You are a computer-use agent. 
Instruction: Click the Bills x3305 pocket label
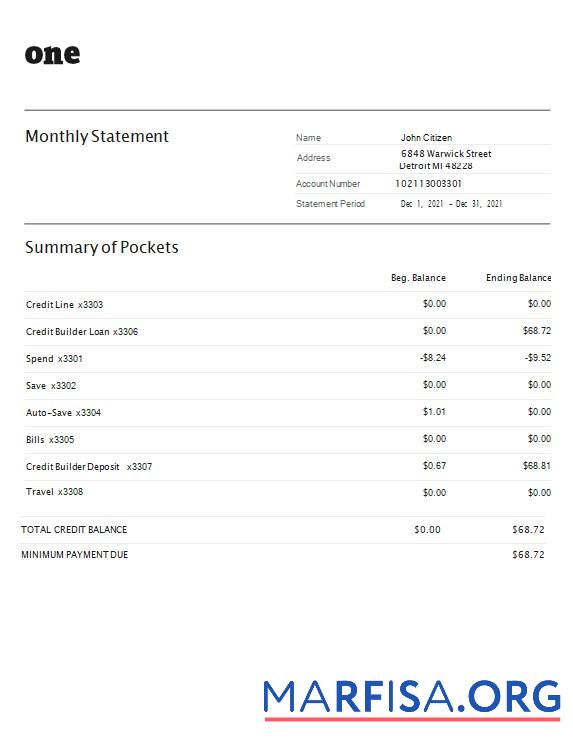tap(50, 440)
